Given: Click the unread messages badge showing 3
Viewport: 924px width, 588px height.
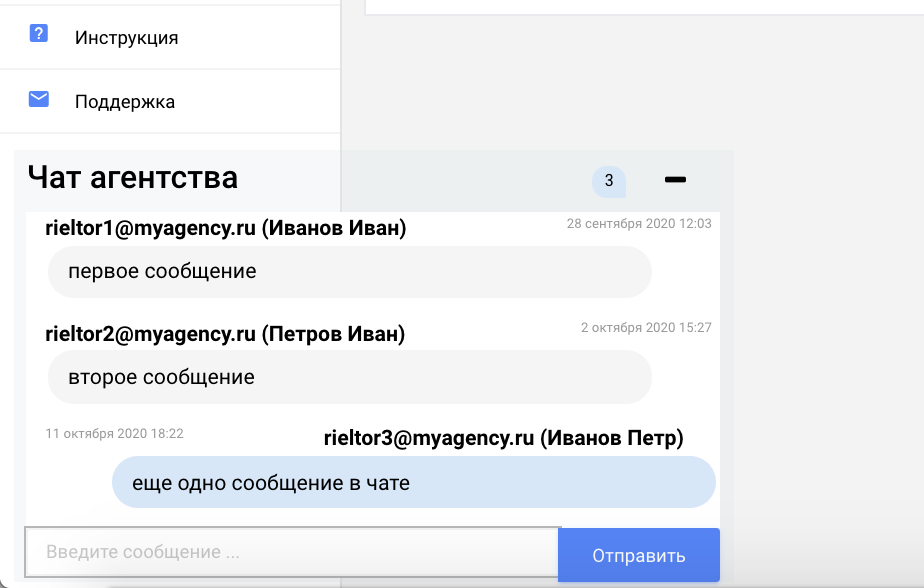Looking at the screenshot, I should [x=609, y=181].
